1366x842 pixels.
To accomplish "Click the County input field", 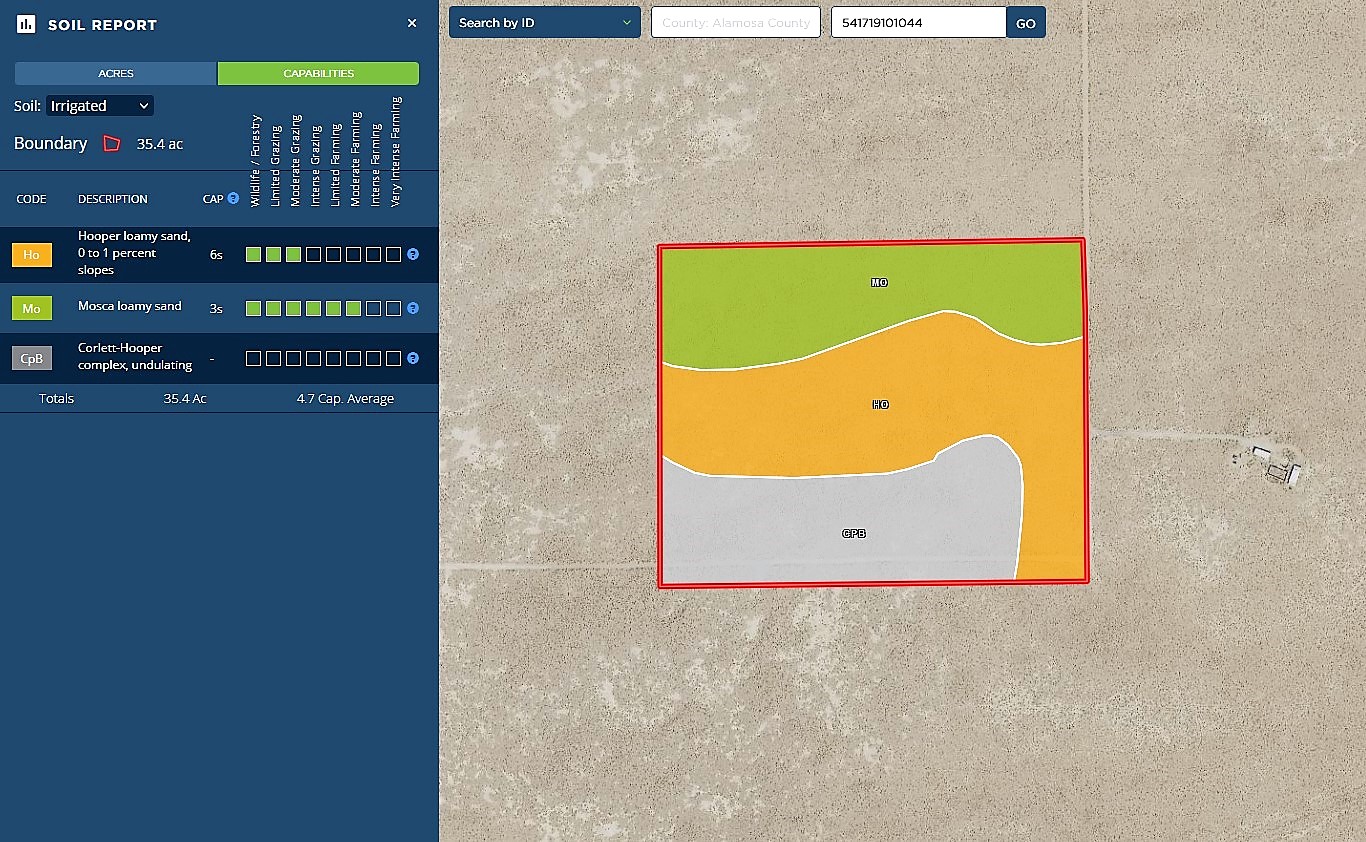I will click(x=735, y=23).
